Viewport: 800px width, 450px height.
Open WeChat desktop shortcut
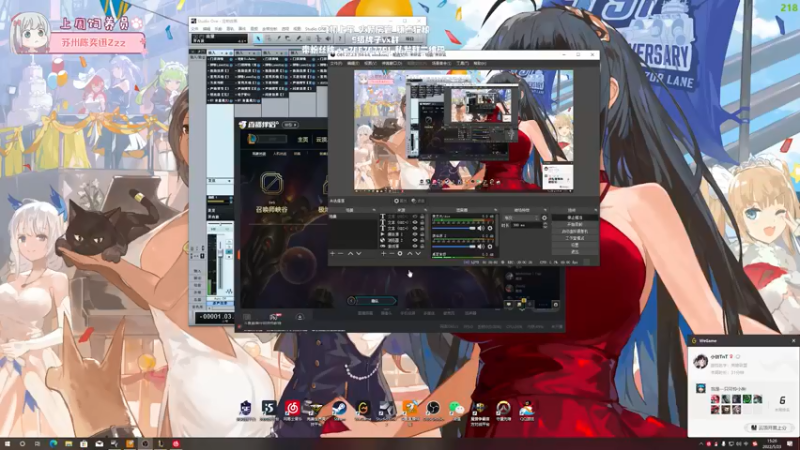pyautogui.click(x=456, y=408)
